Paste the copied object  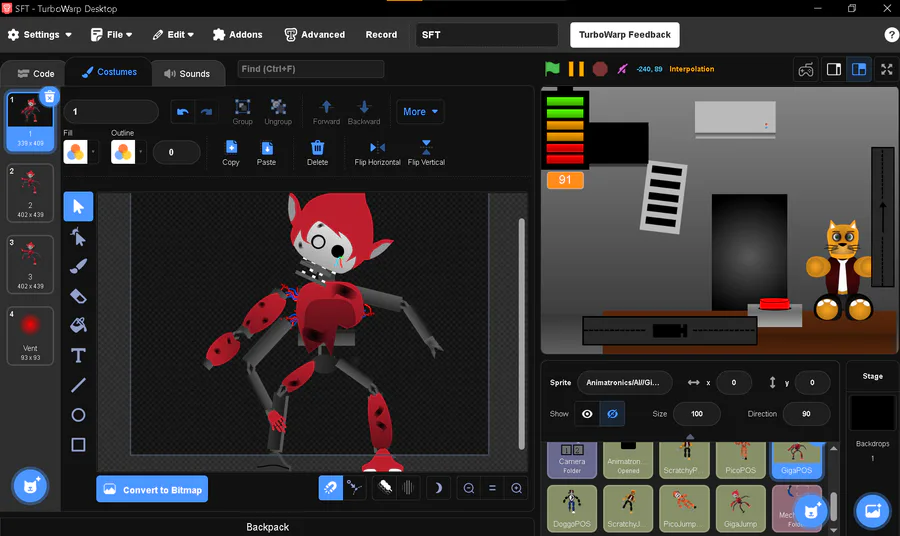coord(266,153)
